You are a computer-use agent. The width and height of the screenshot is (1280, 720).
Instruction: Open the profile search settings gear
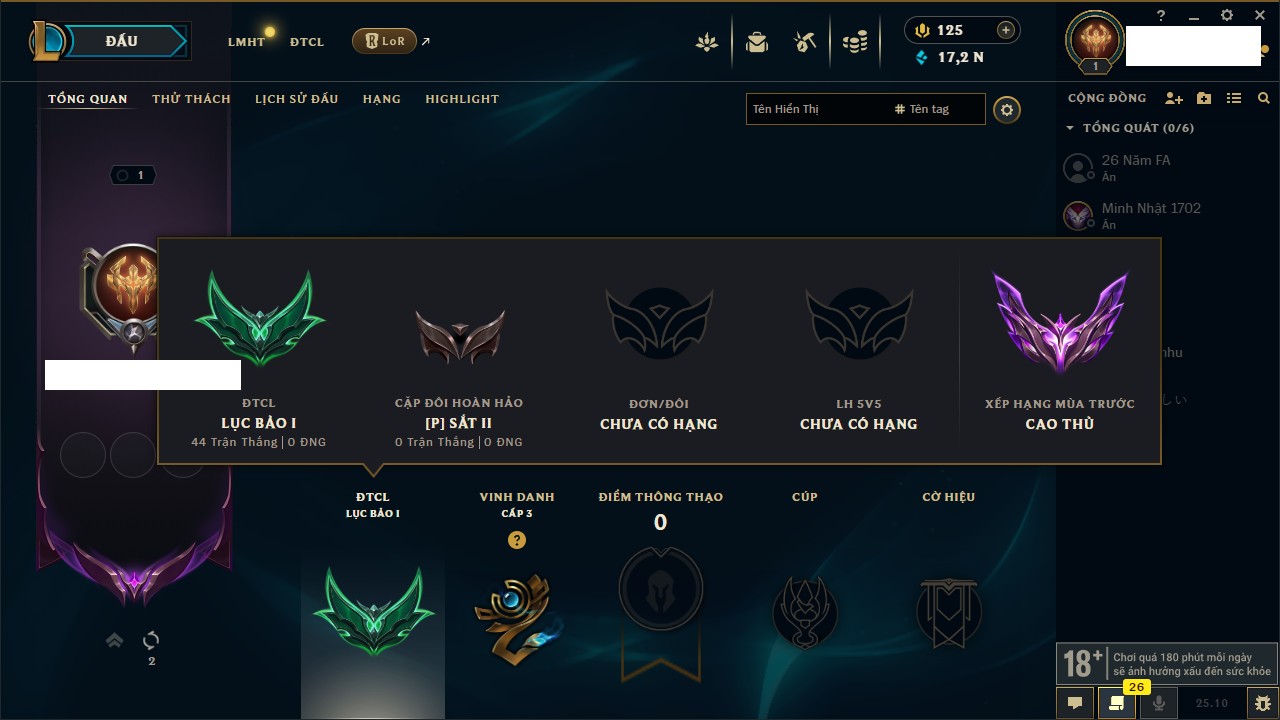click(1007, 109)
